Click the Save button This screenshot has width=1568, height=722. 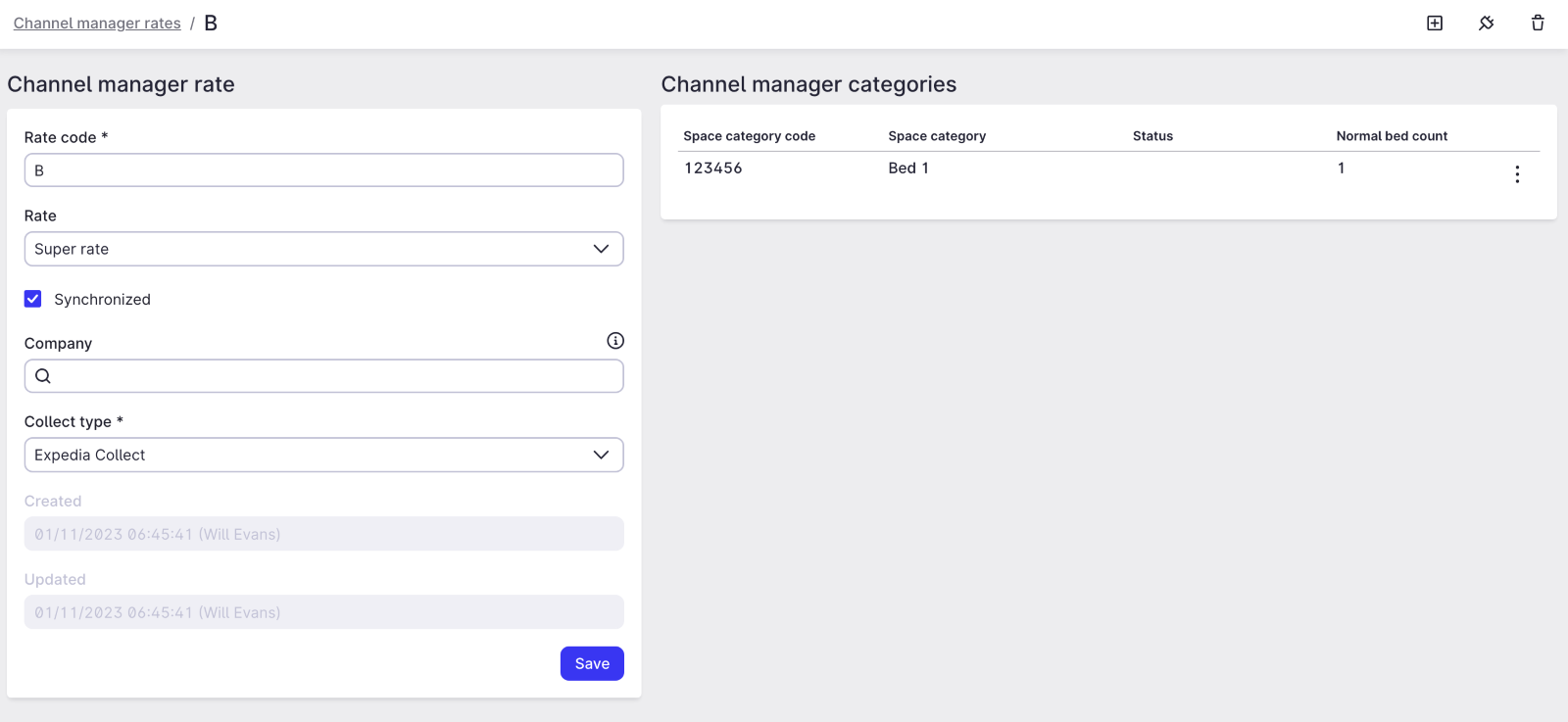[592, 663]
